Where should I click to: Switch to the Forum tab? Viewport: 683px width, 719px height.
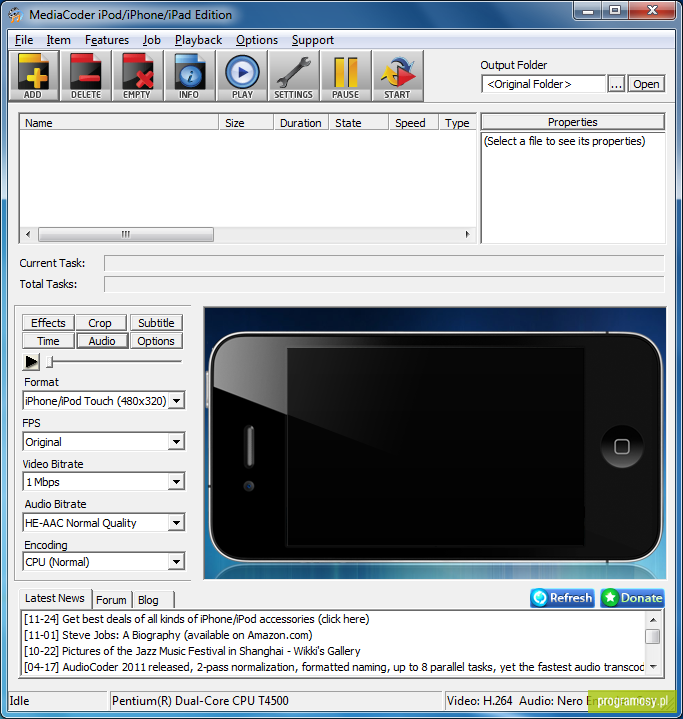click(x=111, y=600)
